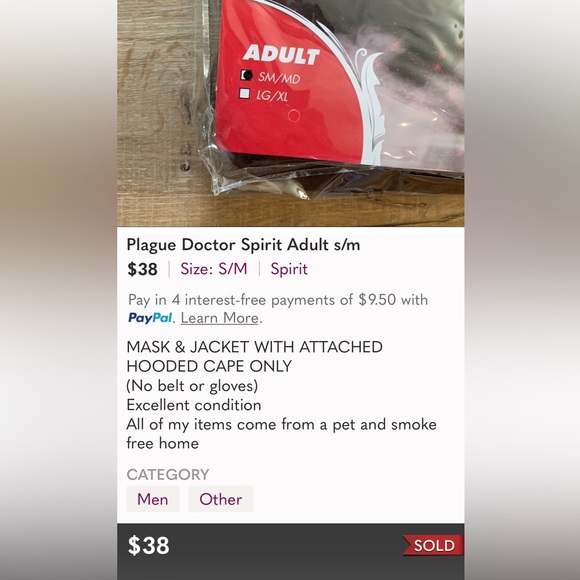Click the $38 price in bottom bar
This screenshot has width=580, height=580.
coord(149,545)
